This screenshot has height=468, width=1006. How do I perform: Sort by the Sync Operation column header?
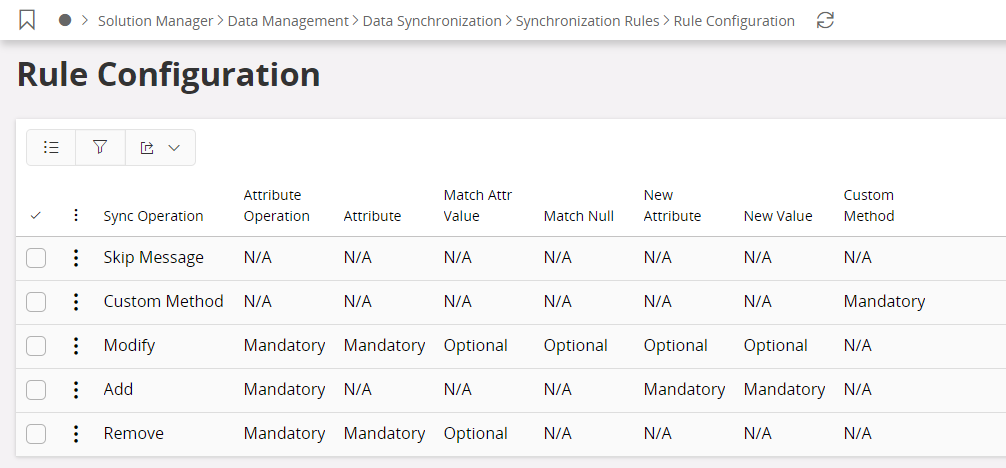(x=153, y=216)
